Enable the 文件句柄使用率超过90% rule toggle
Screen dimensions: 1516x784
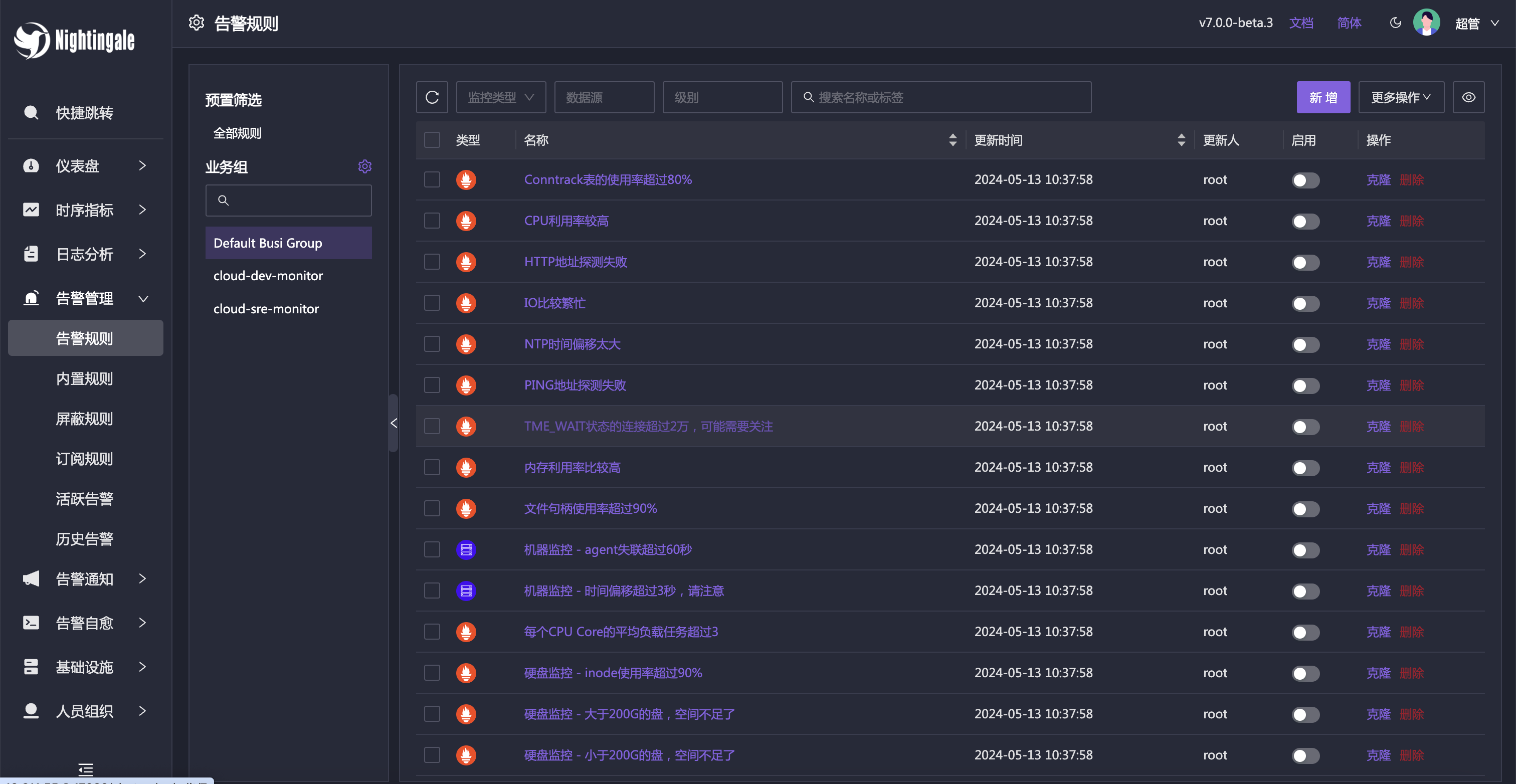(1305, 509)
